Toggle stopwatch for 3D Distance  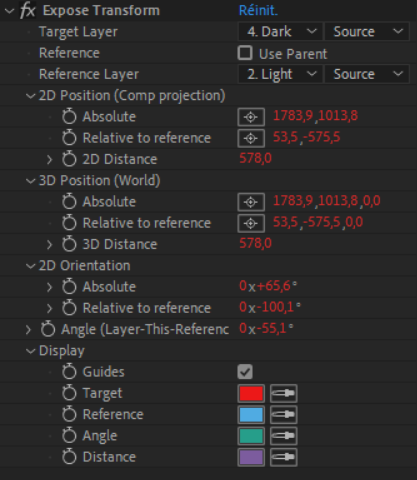click(69, 244)
